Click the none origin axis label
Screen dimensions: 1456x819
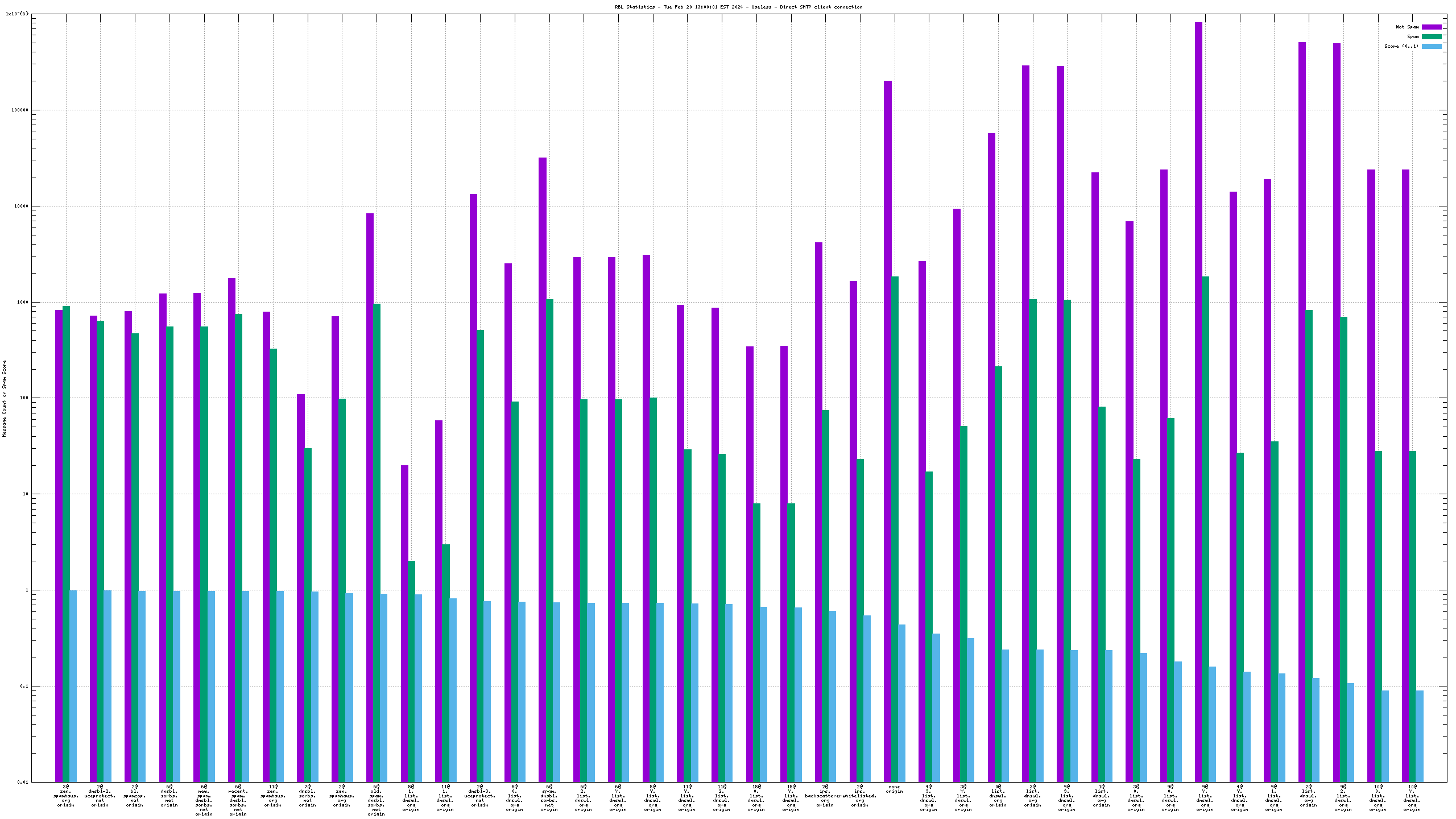894,789
